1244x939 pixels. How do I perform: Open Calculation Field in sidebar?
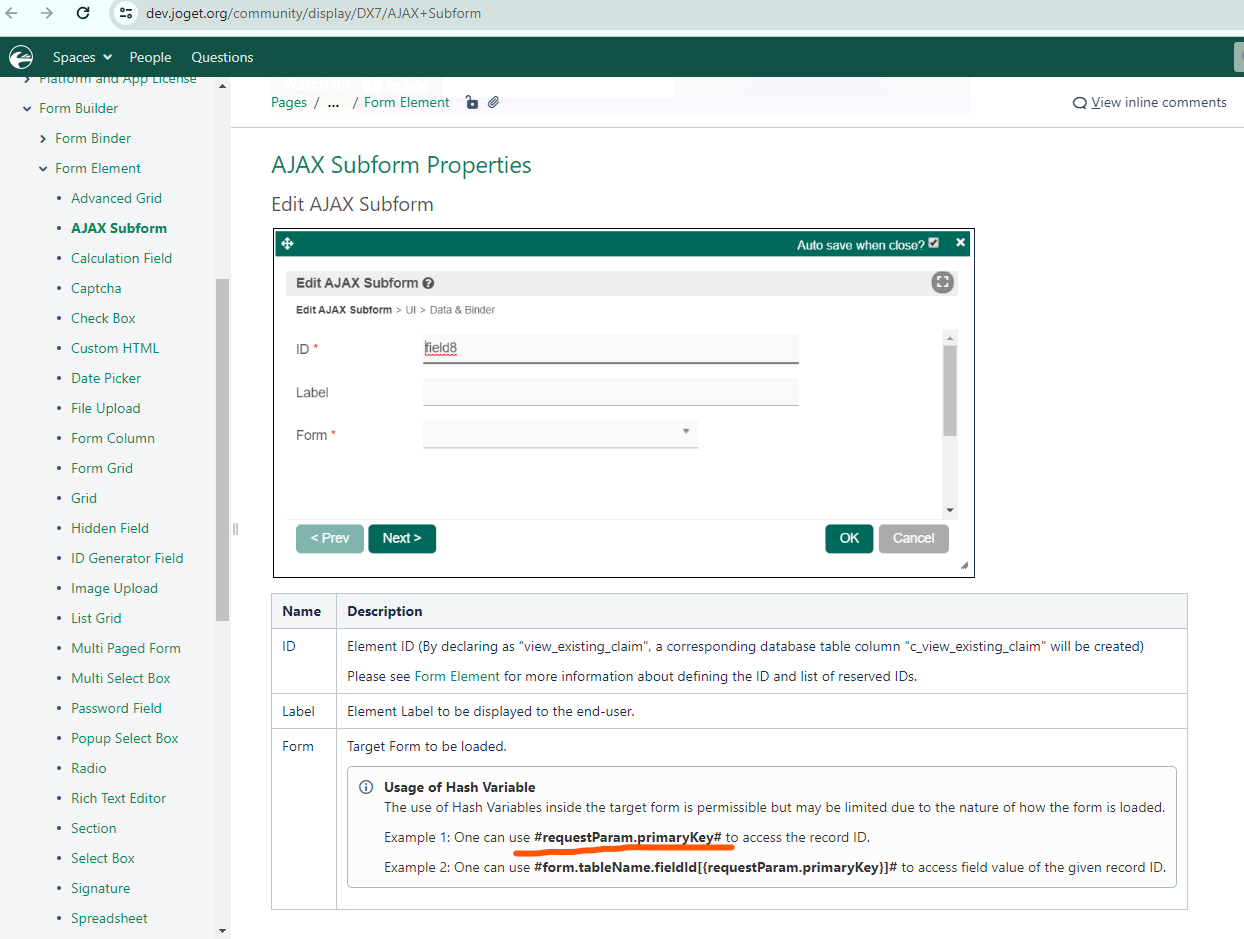(121, 258)
